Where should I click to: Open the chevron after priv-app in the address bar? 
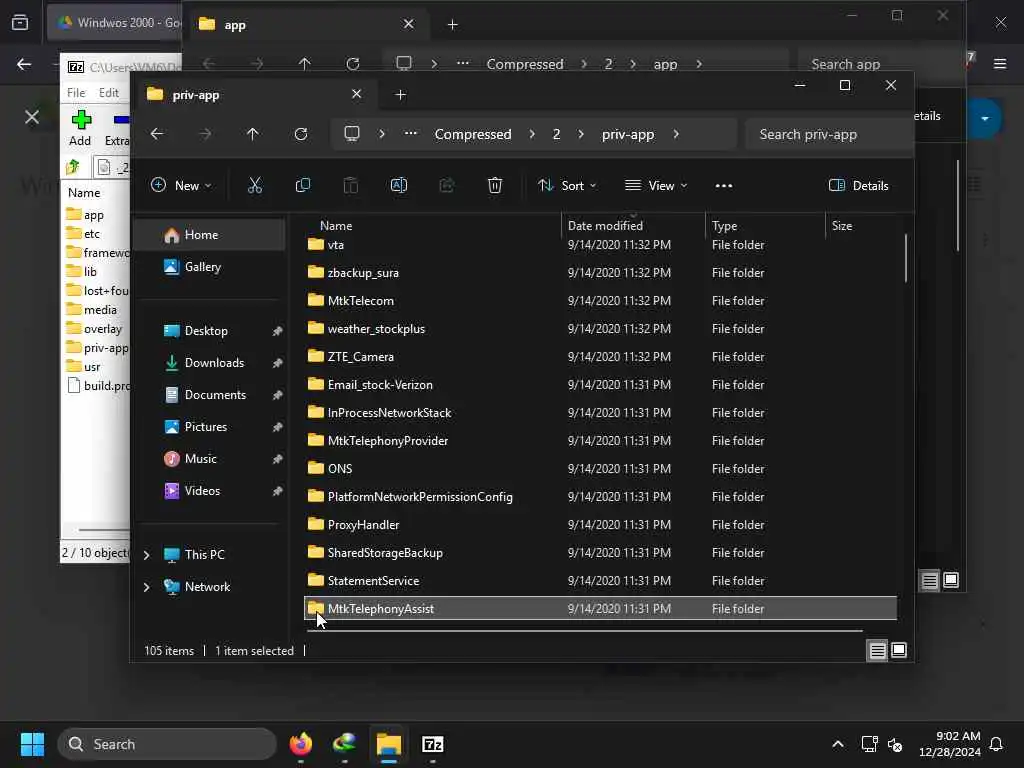pyautogui.click(x=677, y=134)
